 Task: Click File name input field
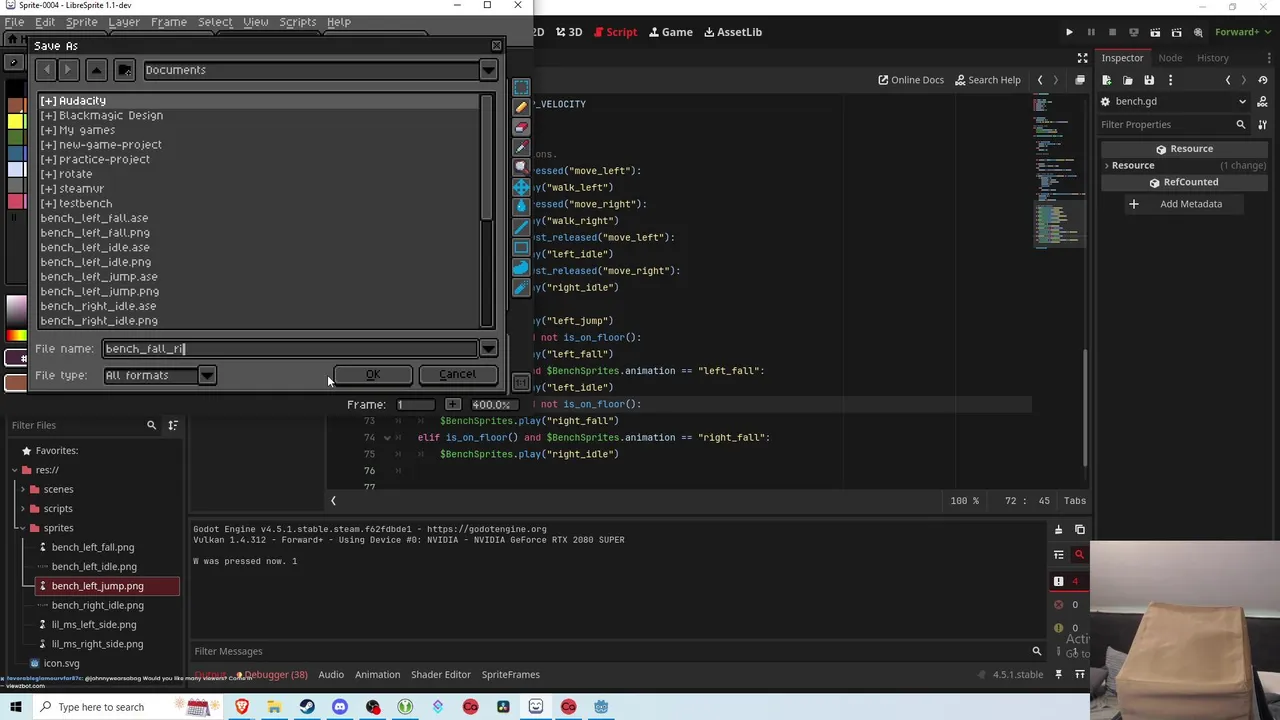click(290, 349)
